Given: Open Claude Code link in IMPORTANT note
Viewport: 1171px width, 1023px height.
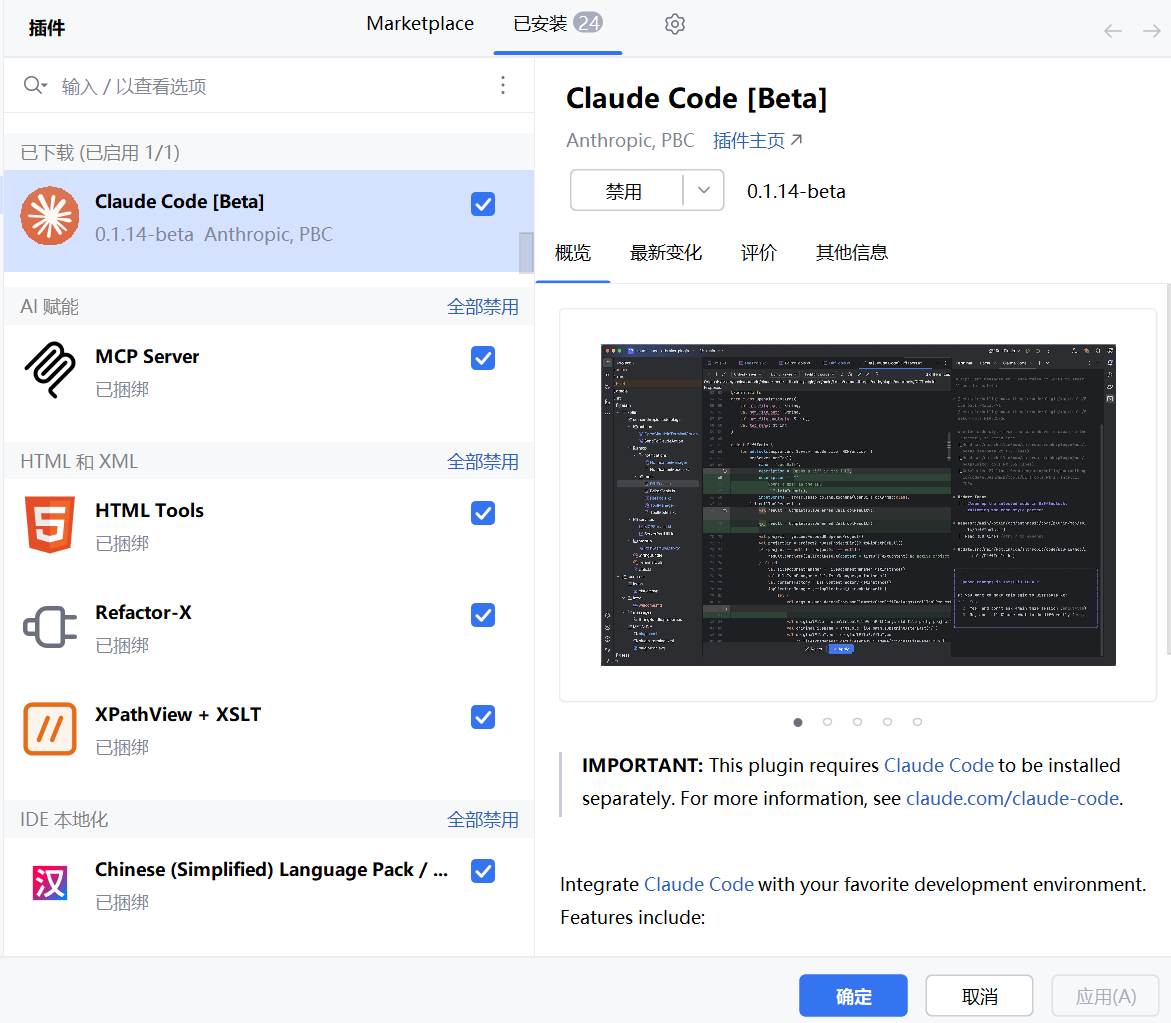Looking at the screenshot, I should tap(939, 765).
